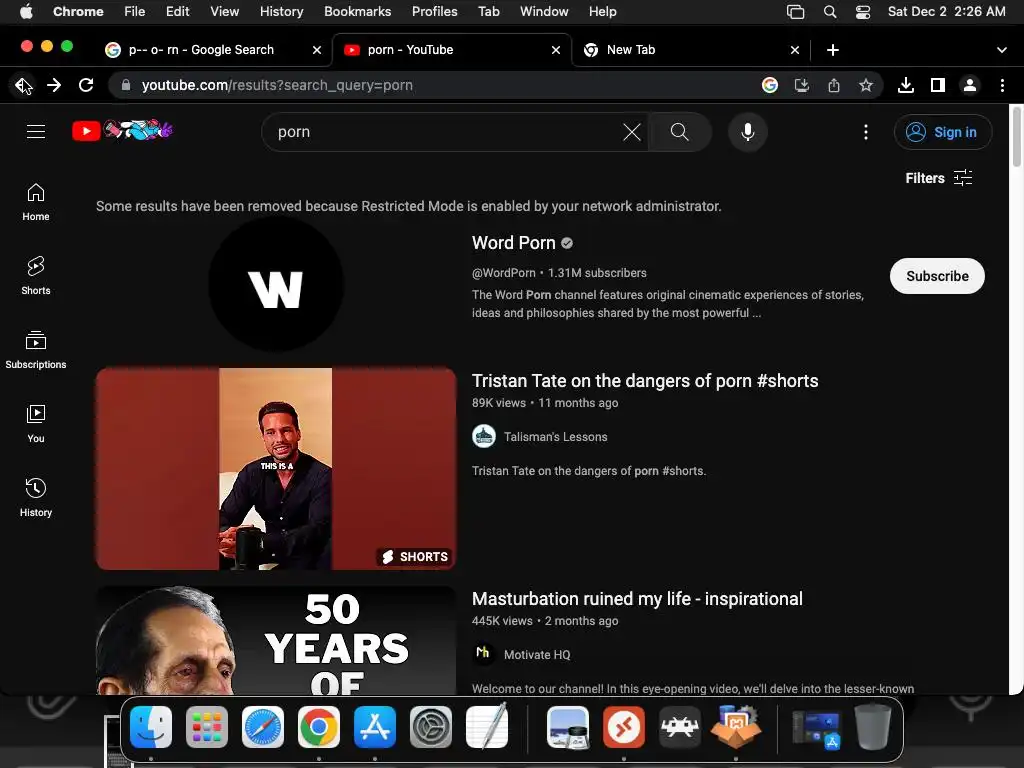Open the You sidebar section
This screenshot has height=768, width=1024.
[x=36, y=424]
